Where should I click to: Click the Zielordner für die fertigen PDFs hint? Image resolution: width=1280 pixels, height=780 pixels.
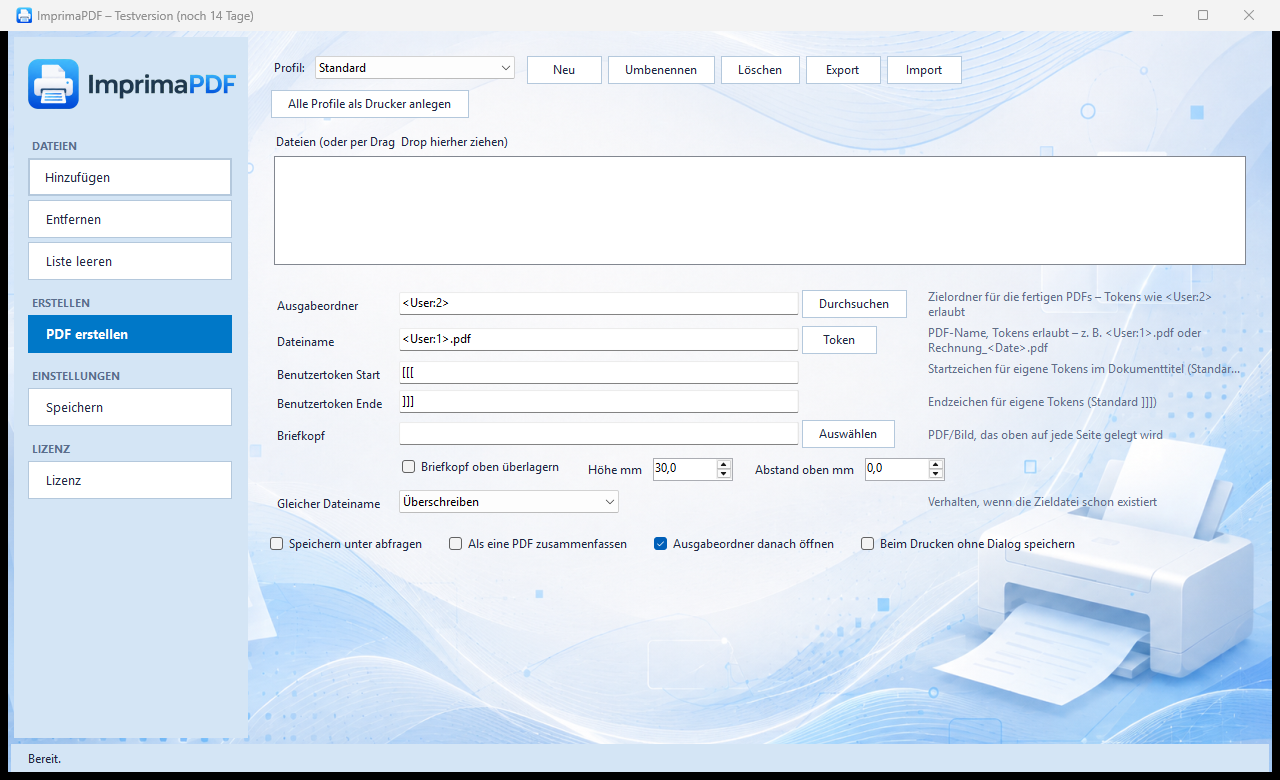(x=1069, y=304)
